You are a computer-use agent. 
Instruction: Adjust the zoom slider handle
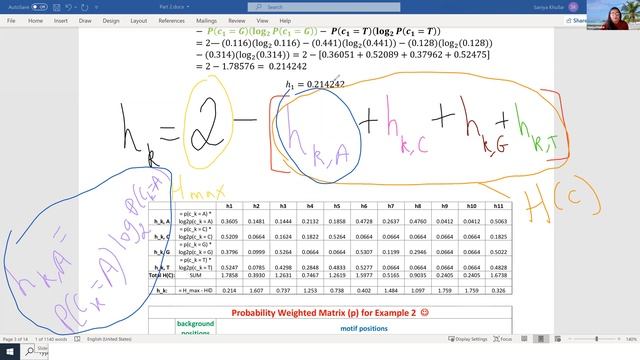596,339
